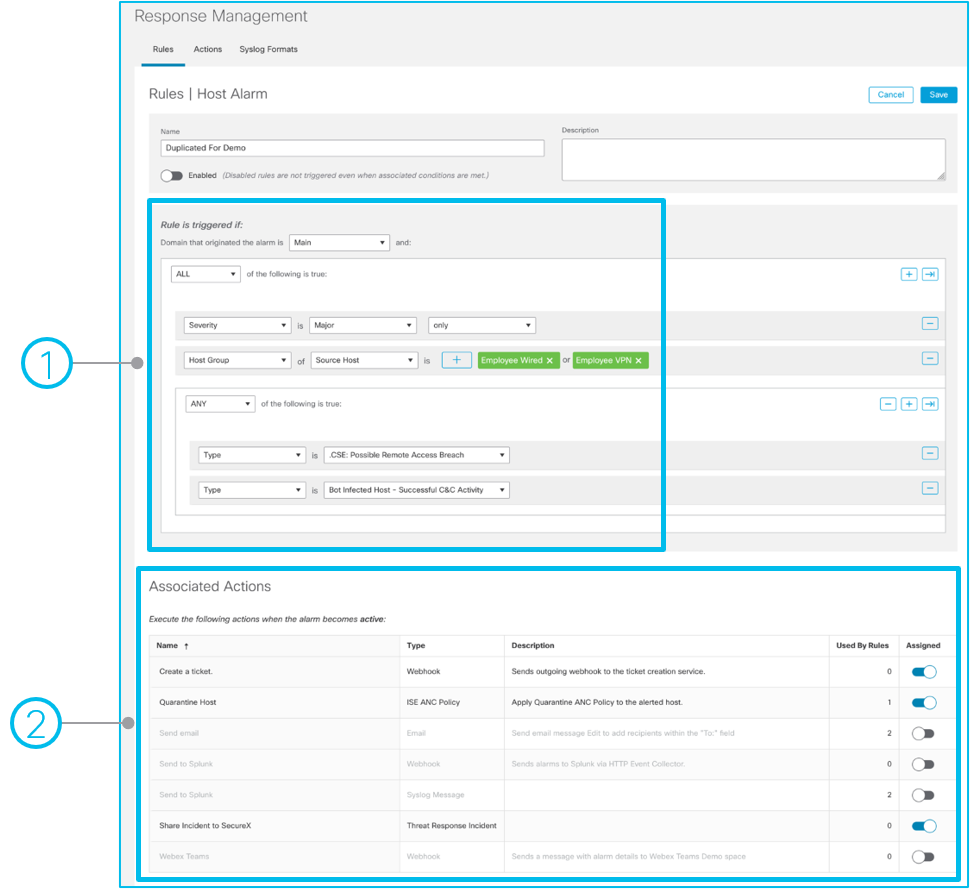Click the nested-group arrow icon in ALL row
The width and height of the screenshot is (970, 889).
click(x=930, y=274)
